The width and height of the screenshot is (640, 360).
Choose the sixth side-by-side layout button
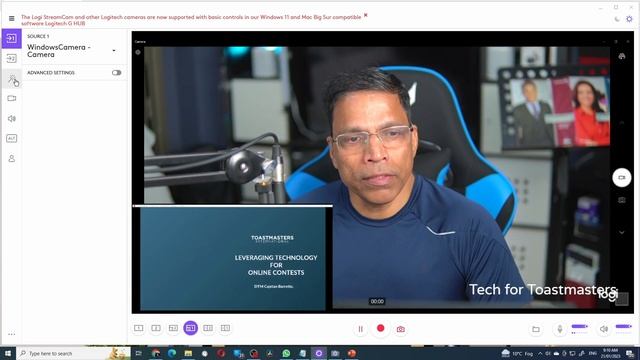pos(225,328)
